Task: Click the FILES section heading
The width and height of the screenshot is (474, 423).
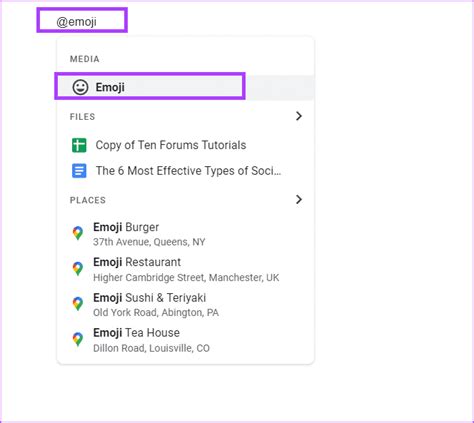Action: click(x=82, y=117)
